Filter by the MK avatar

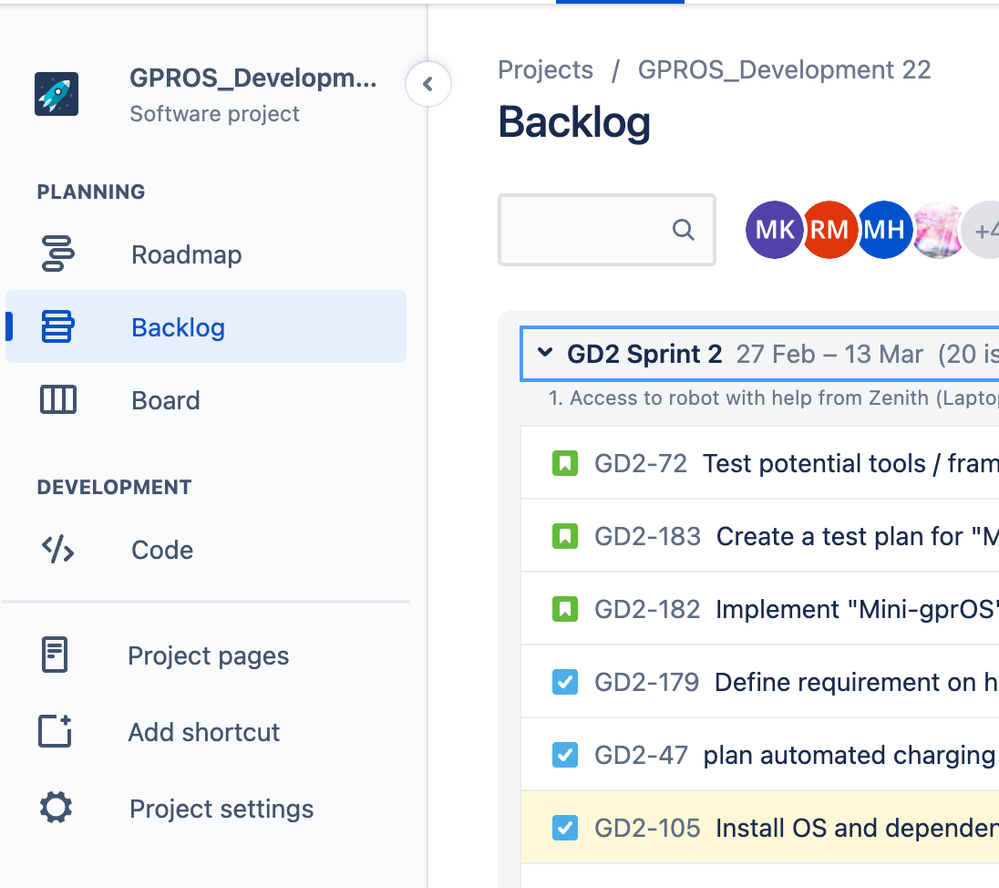tap(774, 229)
